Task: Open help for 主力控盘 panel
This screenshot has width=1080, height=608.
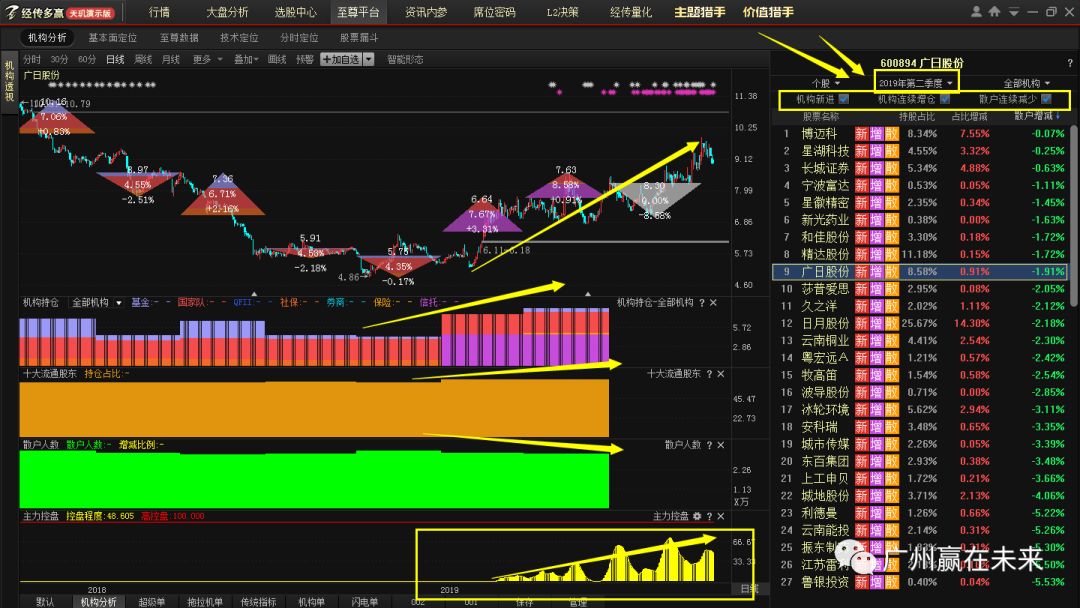Action: [709, 516]
